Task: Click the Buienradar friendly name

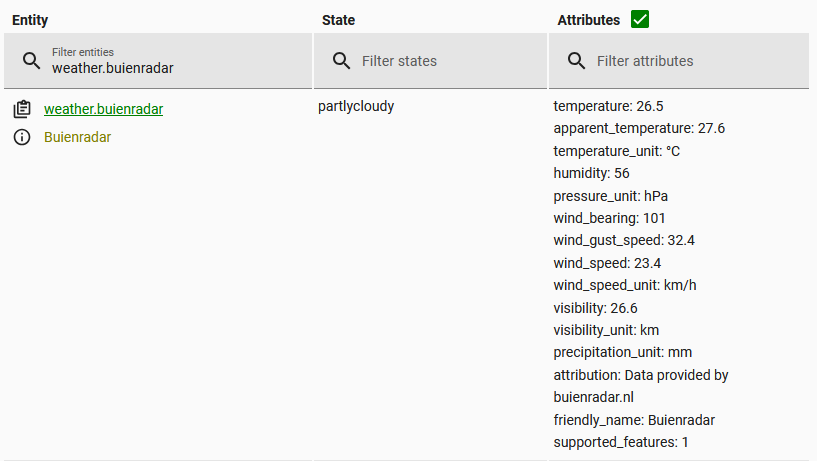Action: coord(77,137)
